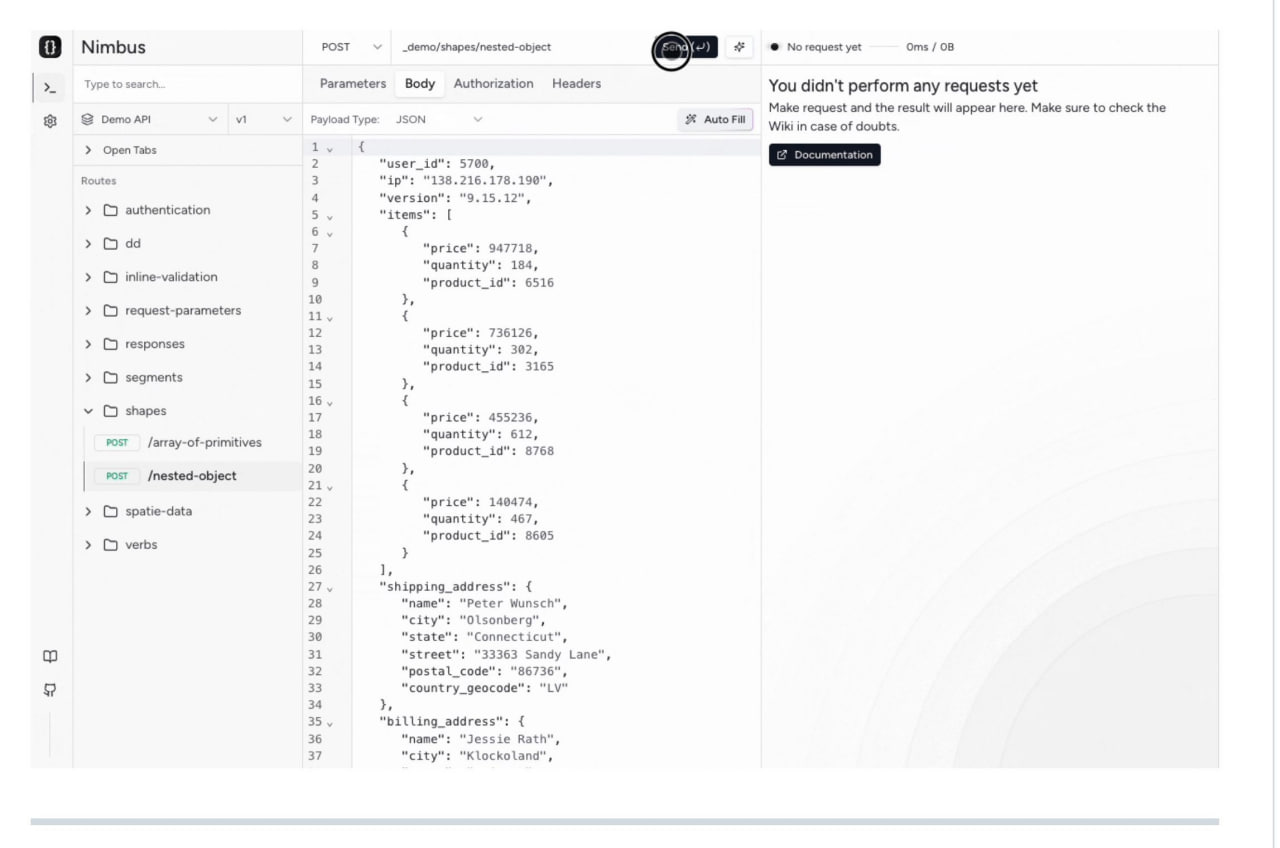This screenshot has height=848, width=1280.
Task: Click the "name": "Jessie Rath" line
Action: click(x=481, y=739)
